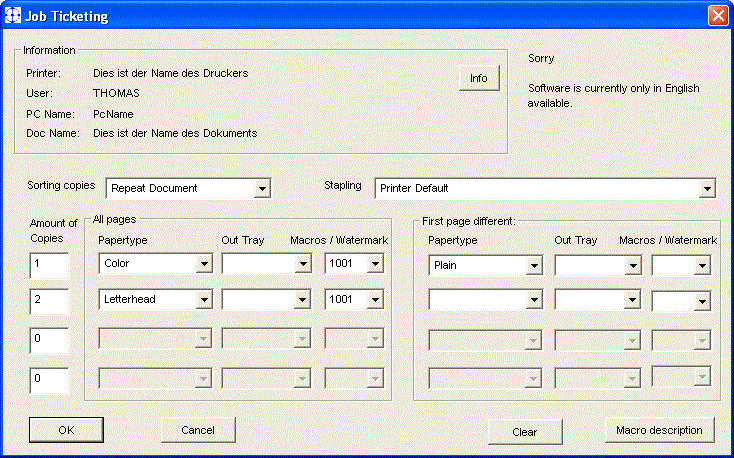Open the Color papertype dropdown
The image size is (734, 458).
pos(203,264)
